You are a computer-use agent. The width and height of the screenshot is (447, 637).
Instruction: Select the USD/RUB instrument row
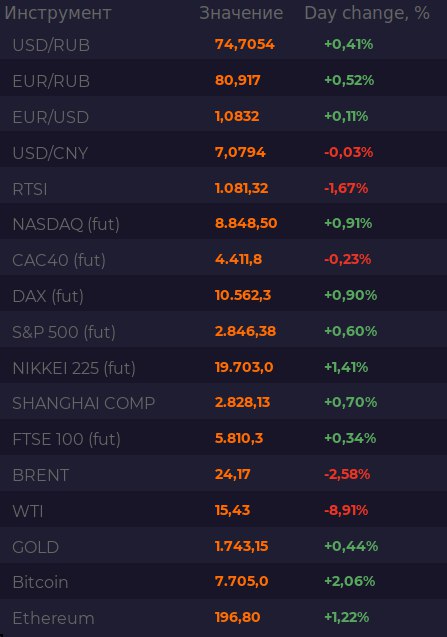pyautogui.click(x=224, y=44)
